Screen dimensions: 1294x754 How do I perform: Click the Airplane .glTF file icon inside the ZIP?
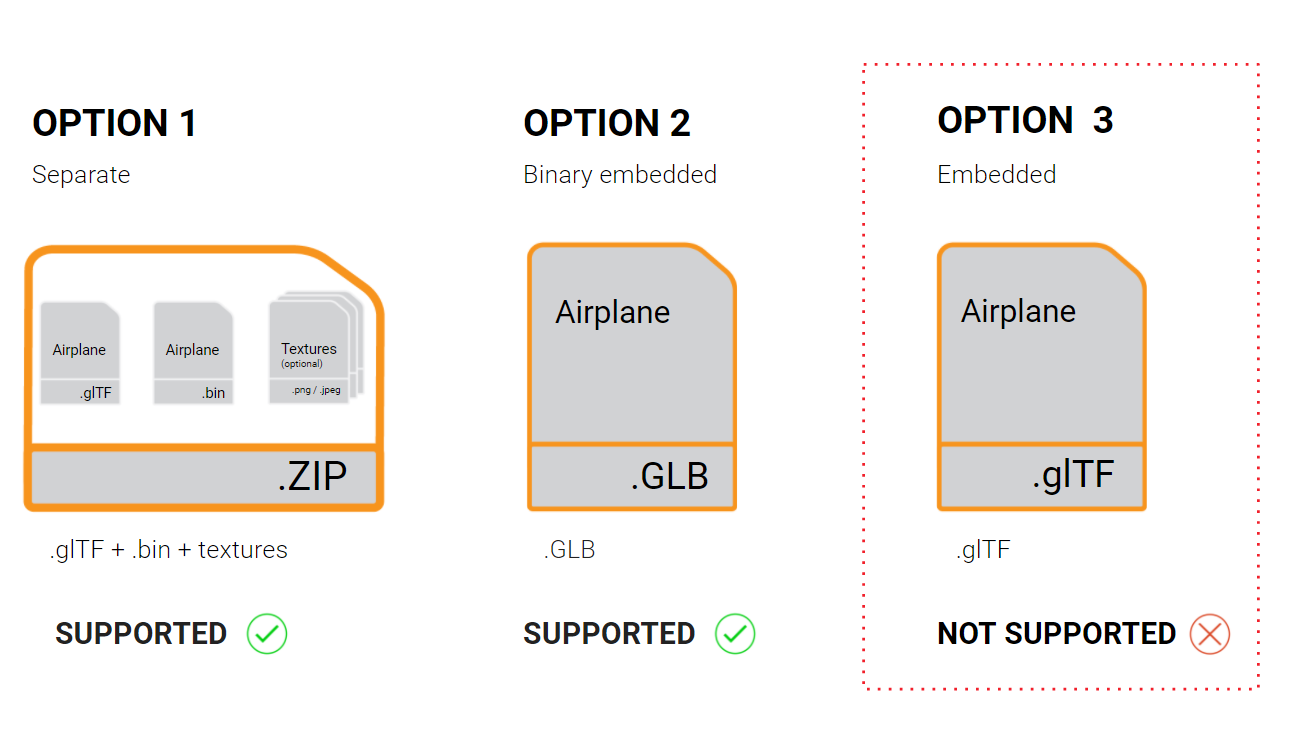click(x=80, y=353)
